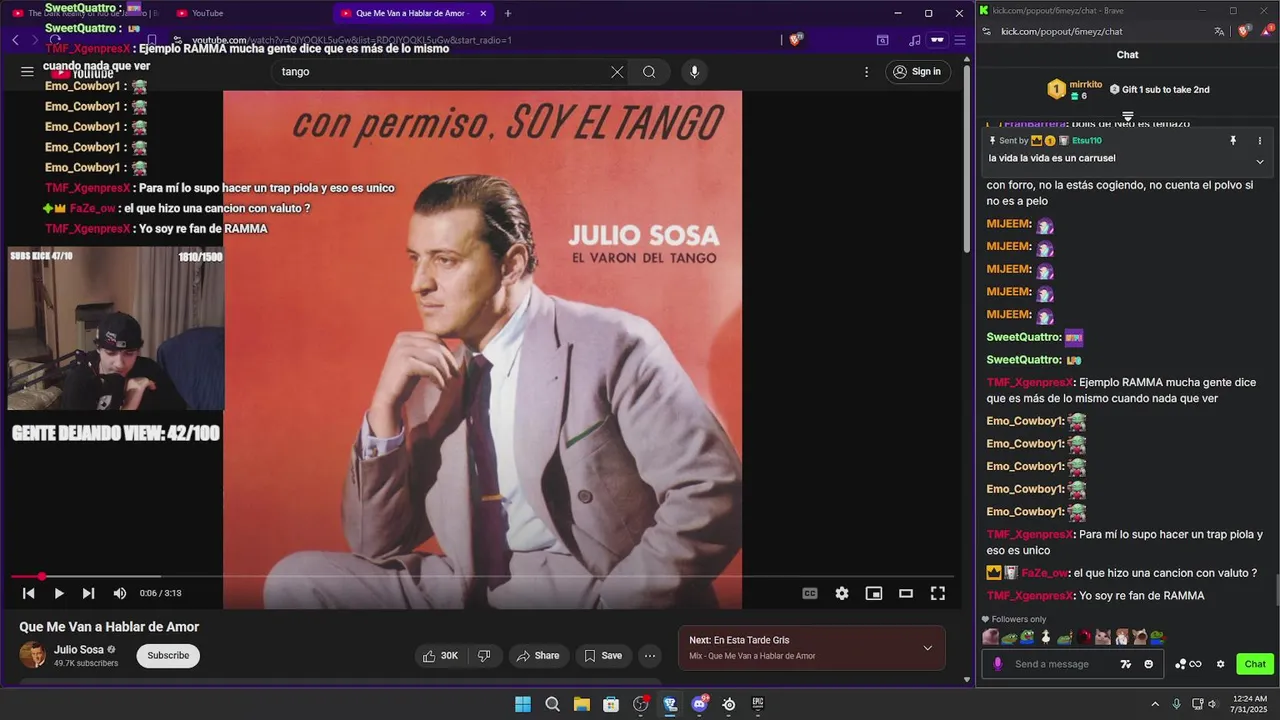This screenshot has width=1280, height=720.
Task: Click Brave Rewards triangle icon in Kick window
Action: pyautogui.click(x=1265, y=32)
